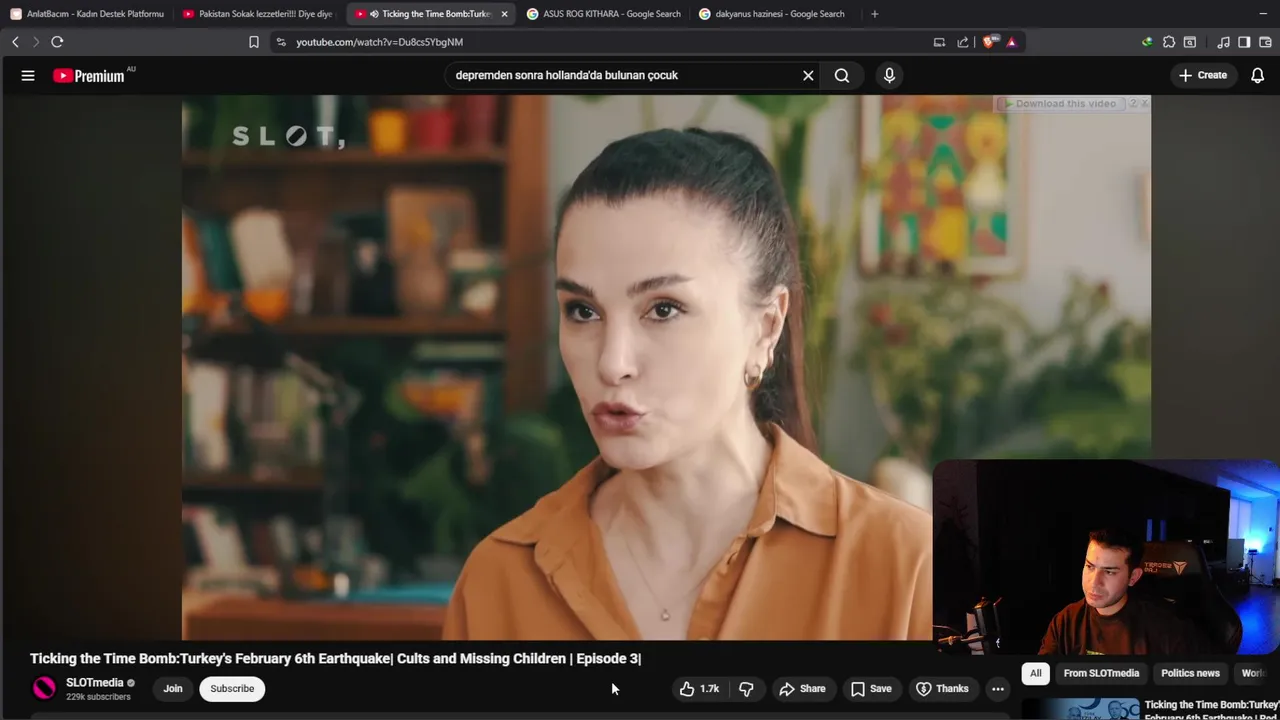Select the Politics news chip
Viewport: 1280px width, 720px height.
(x=1190, y=673)
